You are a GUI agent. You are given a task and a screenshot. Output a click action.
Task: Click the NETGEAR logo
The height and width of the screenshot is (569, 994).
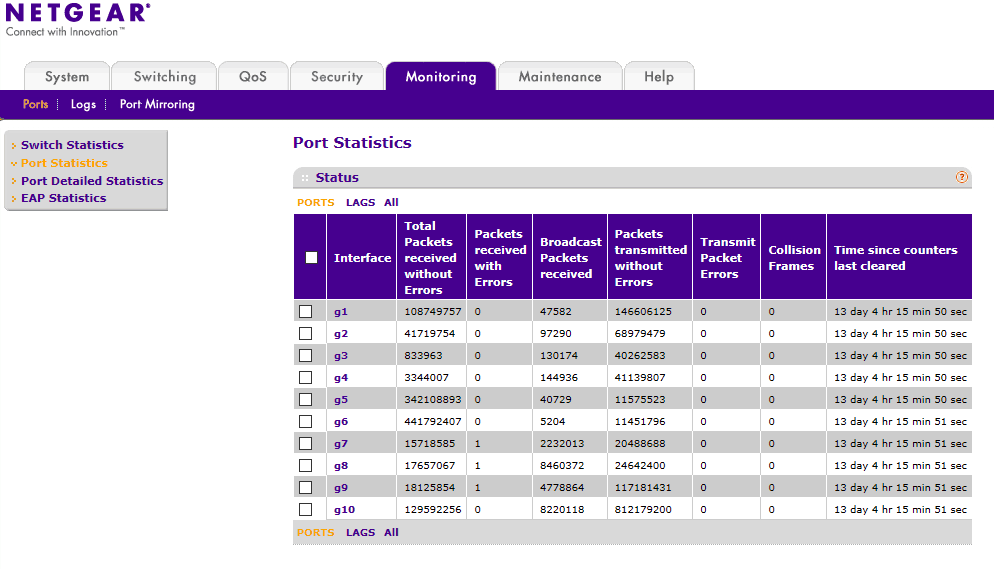tap(77, 20)
